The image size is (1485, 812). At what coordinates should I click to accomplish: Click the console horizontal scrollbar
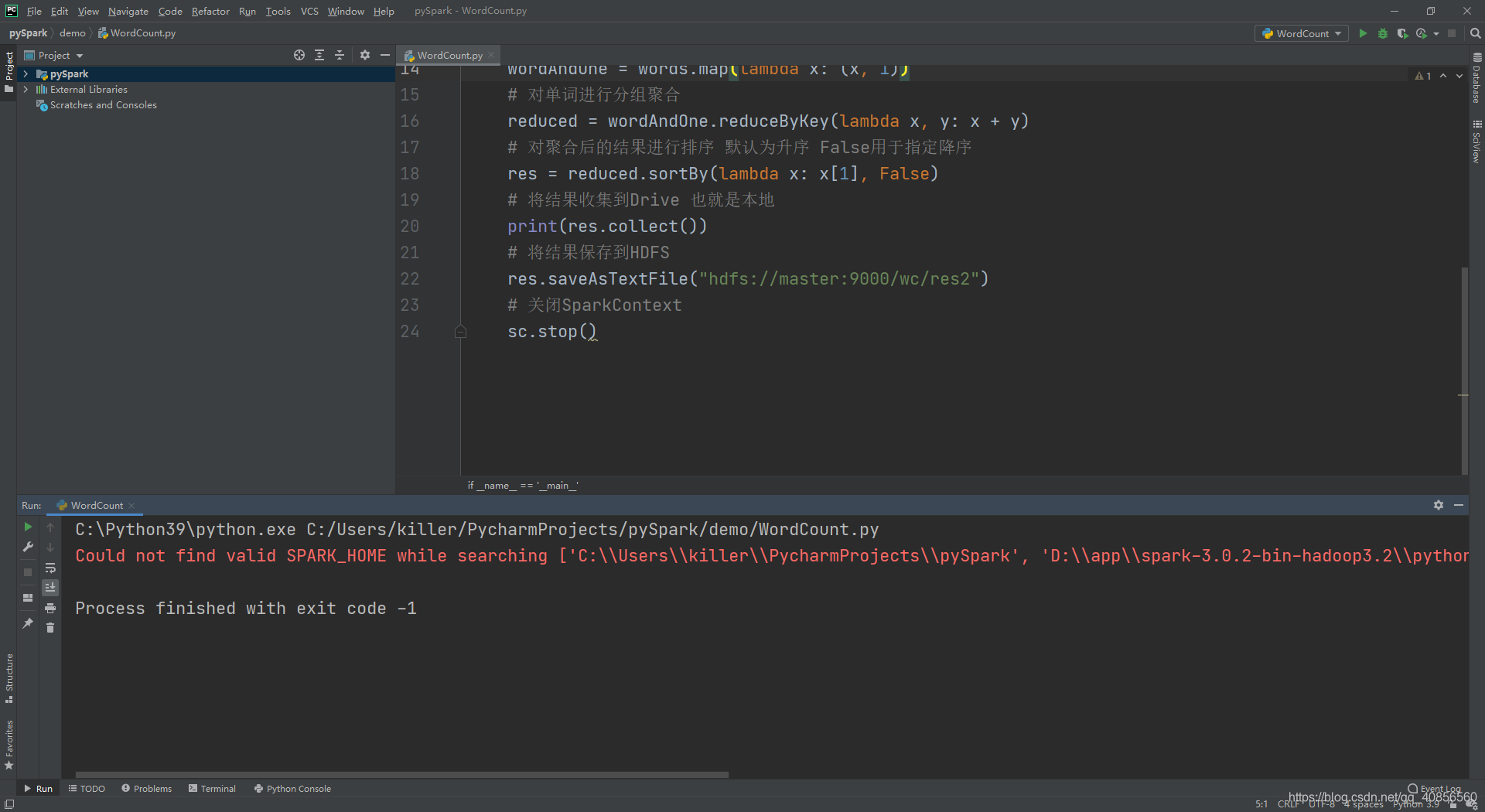(402, 774)
